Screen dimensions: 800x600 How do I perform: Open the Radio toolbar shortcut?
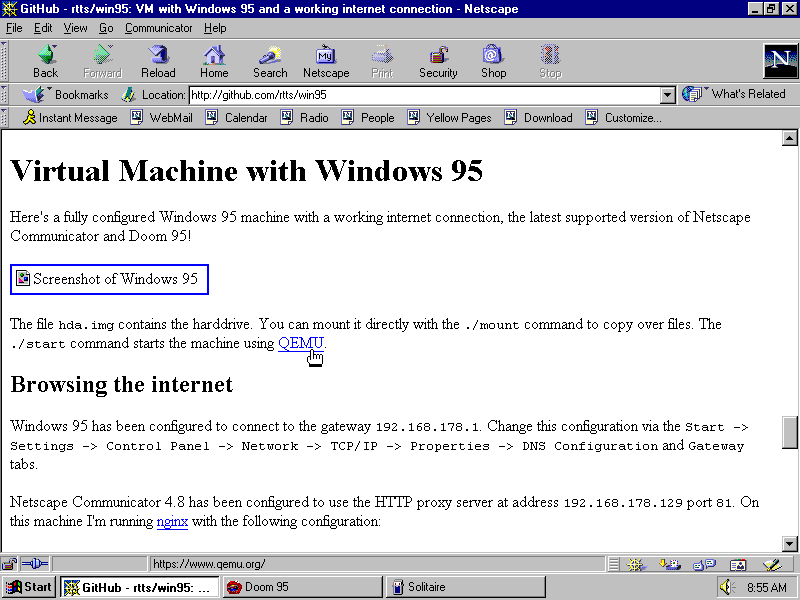pos(305,118)
